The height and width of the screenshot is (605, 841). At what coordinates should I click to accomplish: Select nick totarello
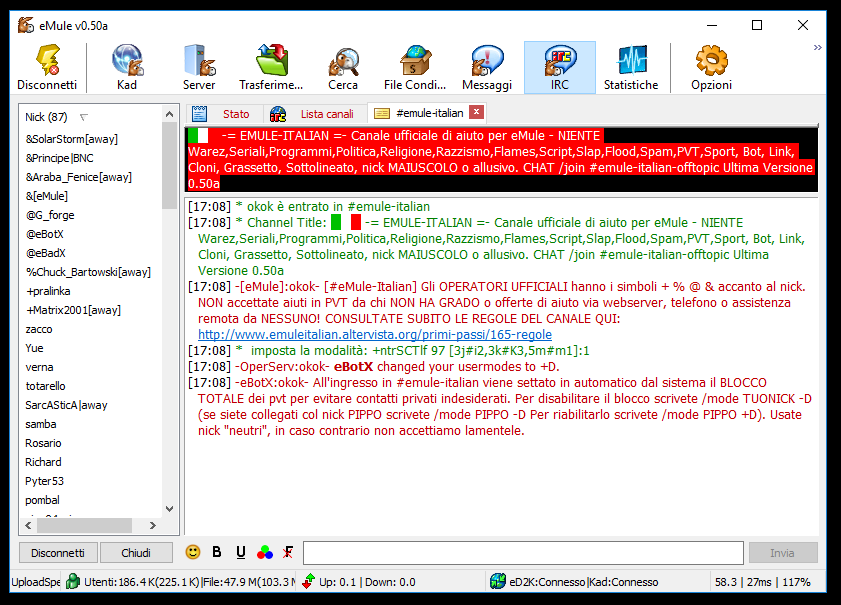[x=45, y=386]
